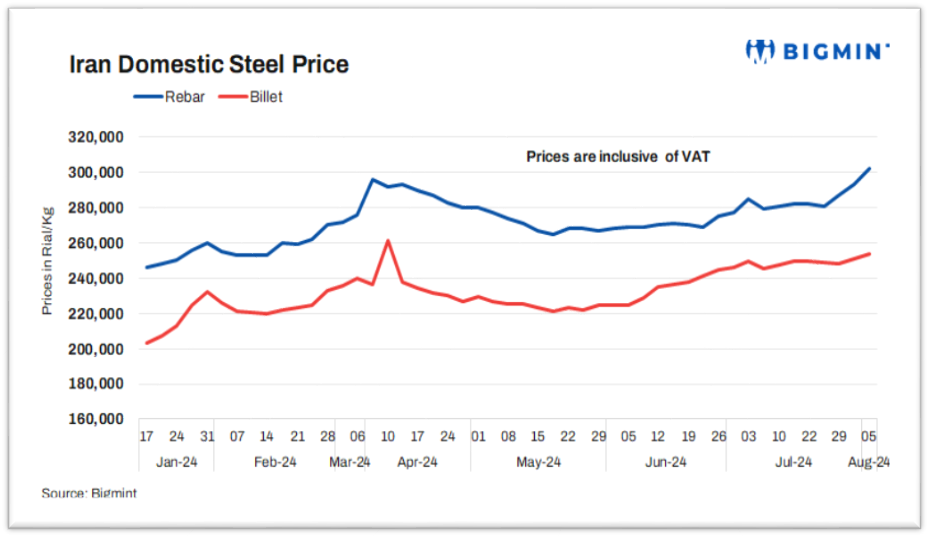Select the Jan-24 month label
Image resolution: width=930 pixels, height=537 pixels.
click(x=176, y=461)
